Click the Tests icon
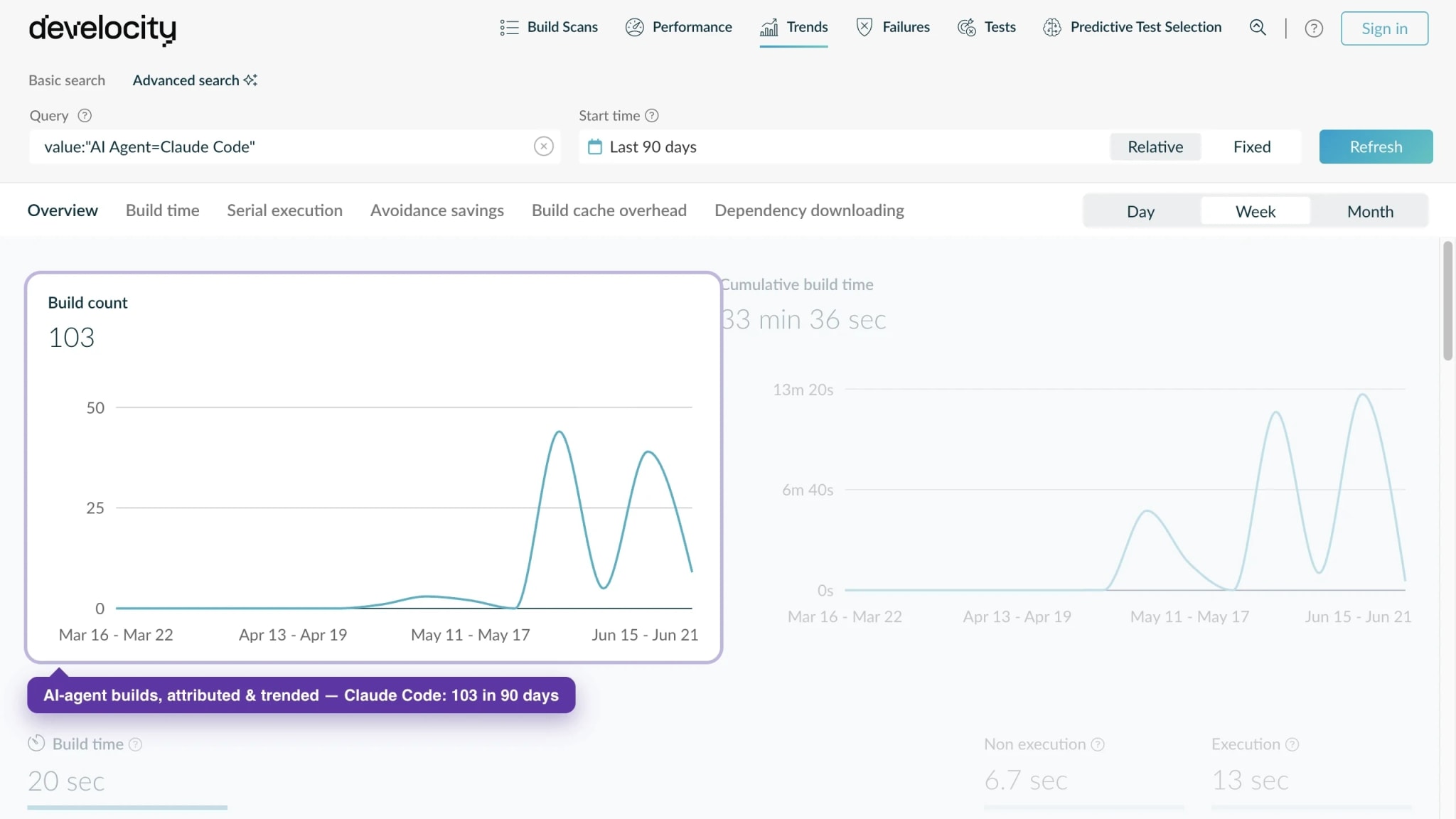 966,27
